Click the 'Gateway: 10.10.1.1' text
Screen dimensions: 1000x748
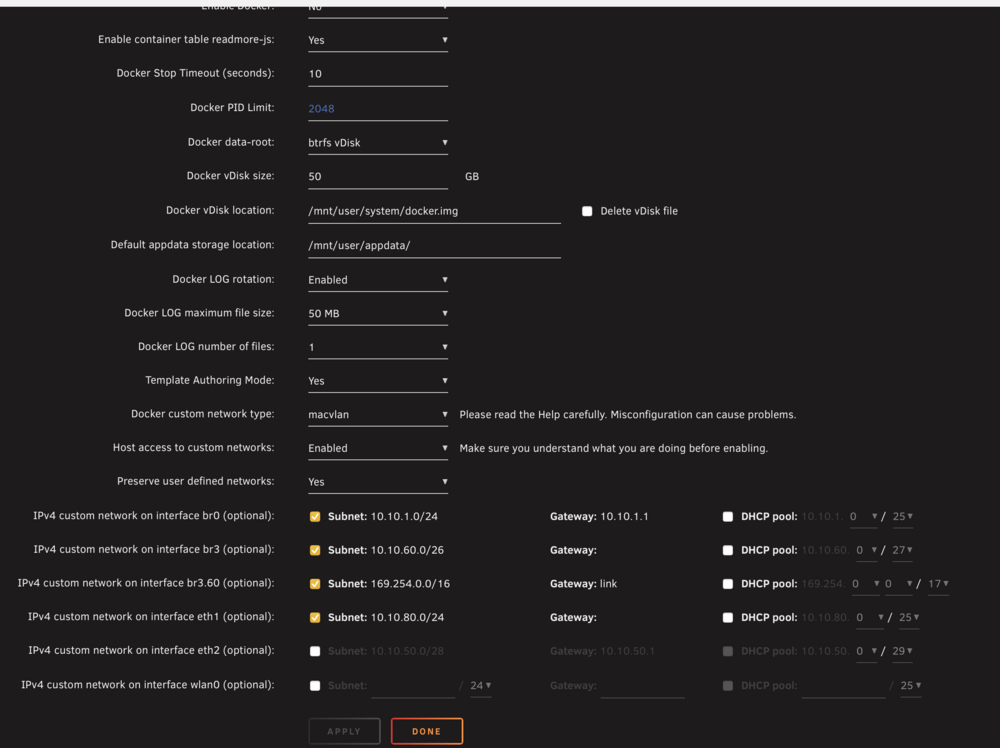coord(599,517)
